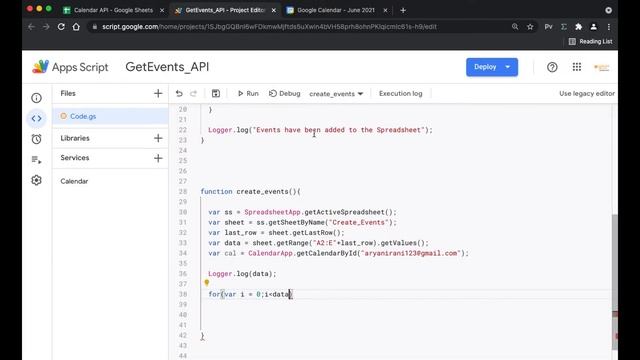Screen dimensions: 640x360
Task: Click the editor vertical scrollbar thumb
Action: 614,282
